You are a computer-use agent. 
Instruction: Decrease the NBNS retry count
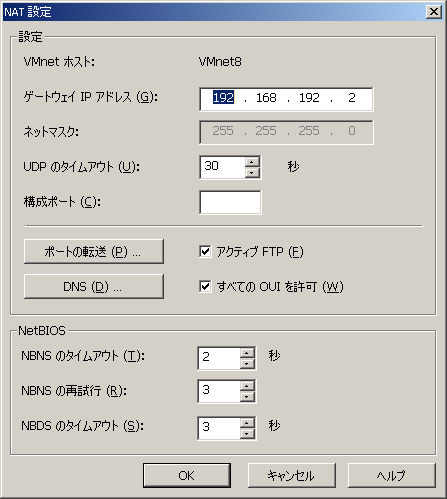[x=247, y=397]
